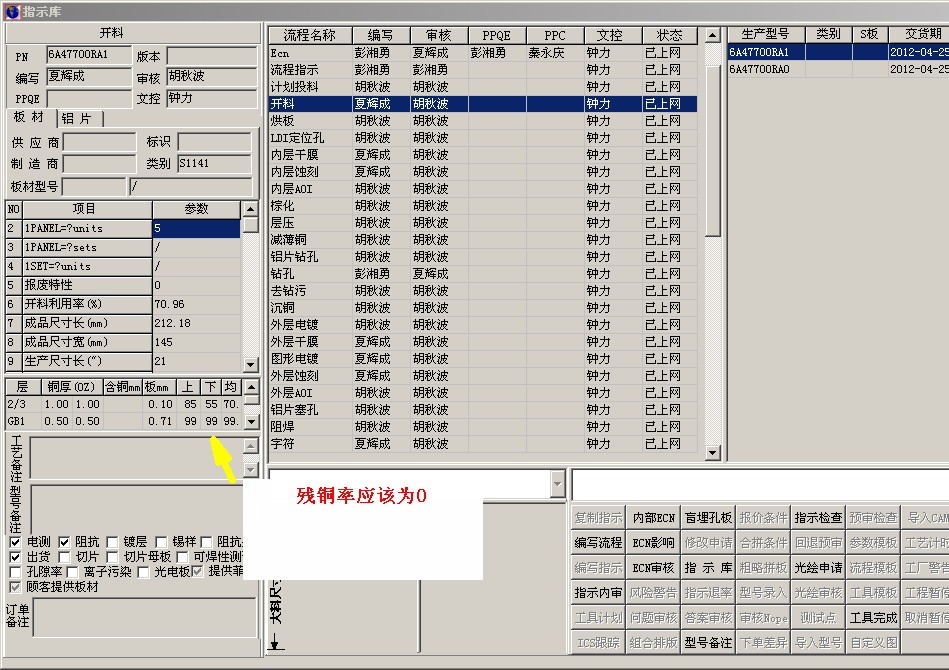The height and width of the screenshot is (670, 949).
Task: Select the 去钻污 row
Action: click(x=483, y=291)
